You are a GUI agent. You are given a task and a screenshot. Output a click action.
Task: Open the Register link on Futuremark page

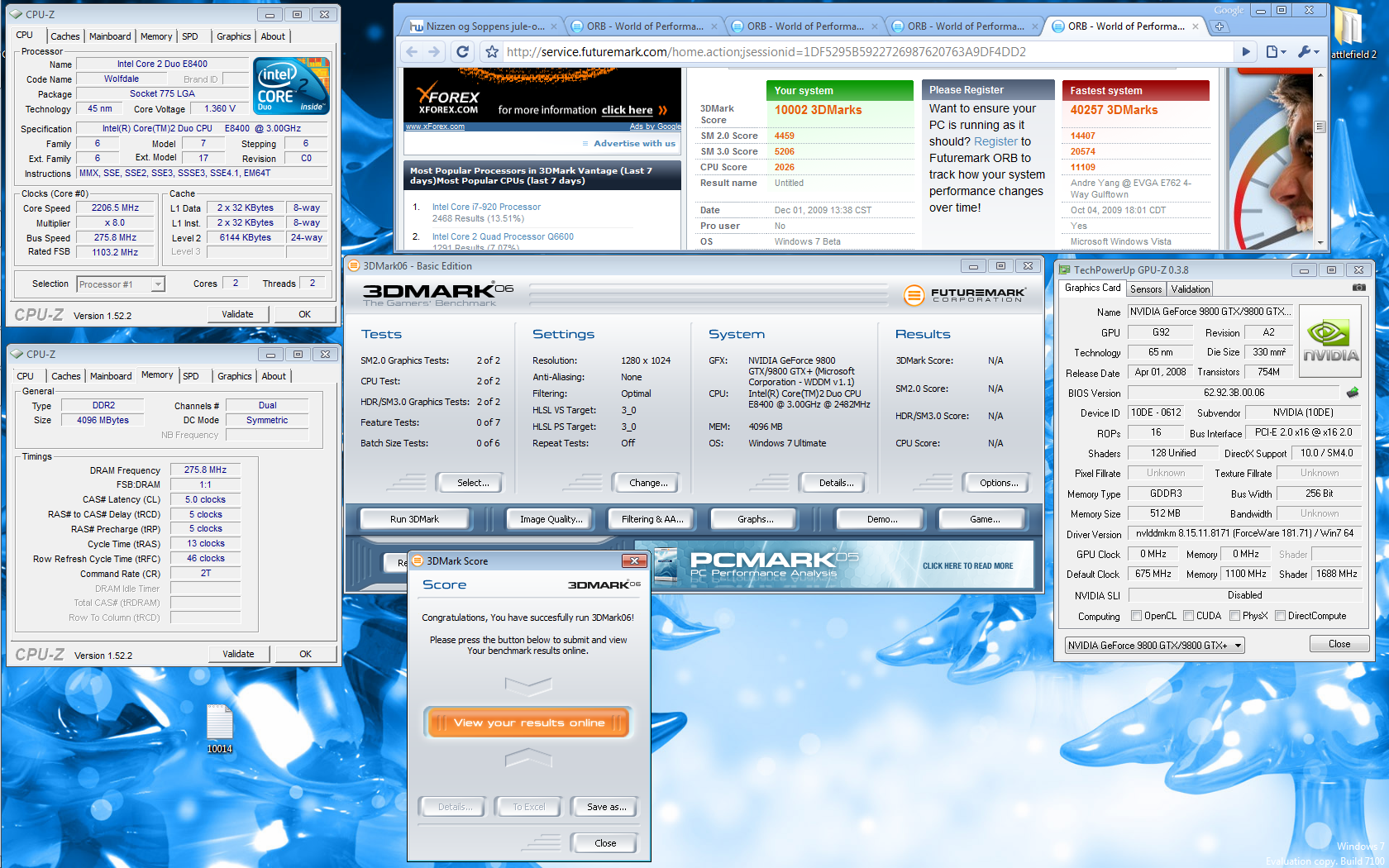pos(995,141)
